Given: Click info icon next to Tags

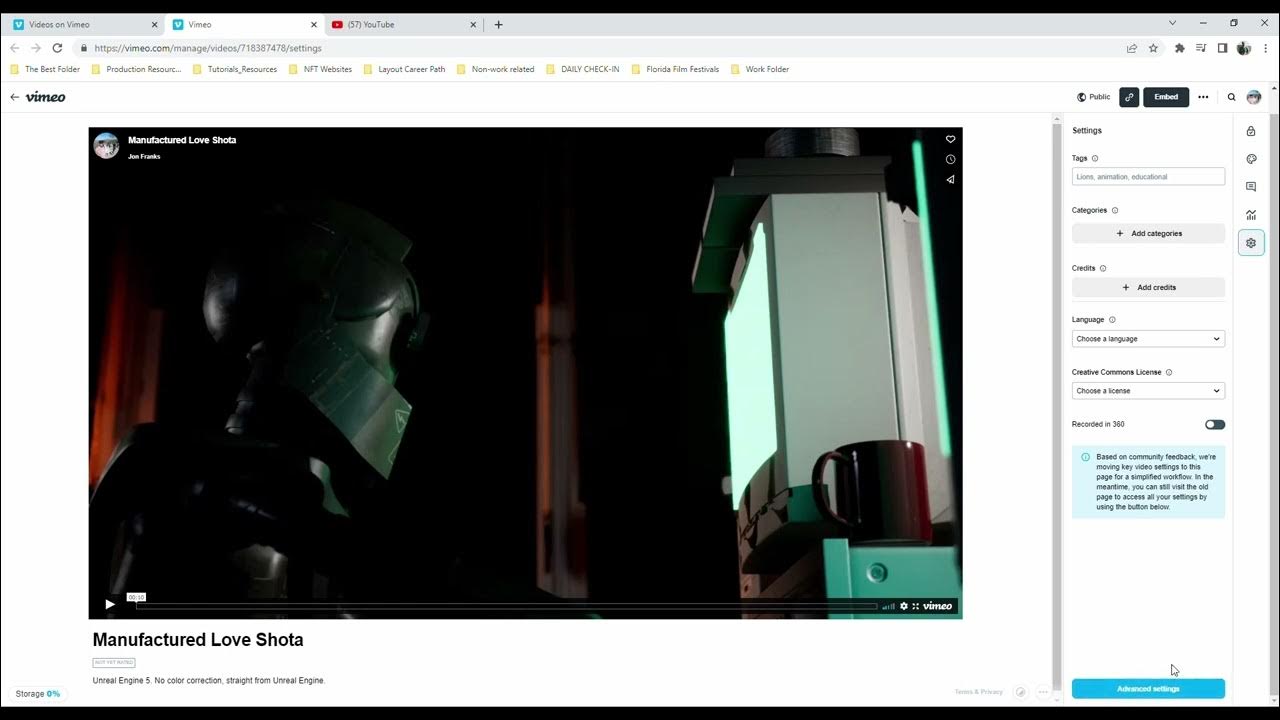Looking at the screenshot, I should pyautogui.click(x=1095, y=158).
